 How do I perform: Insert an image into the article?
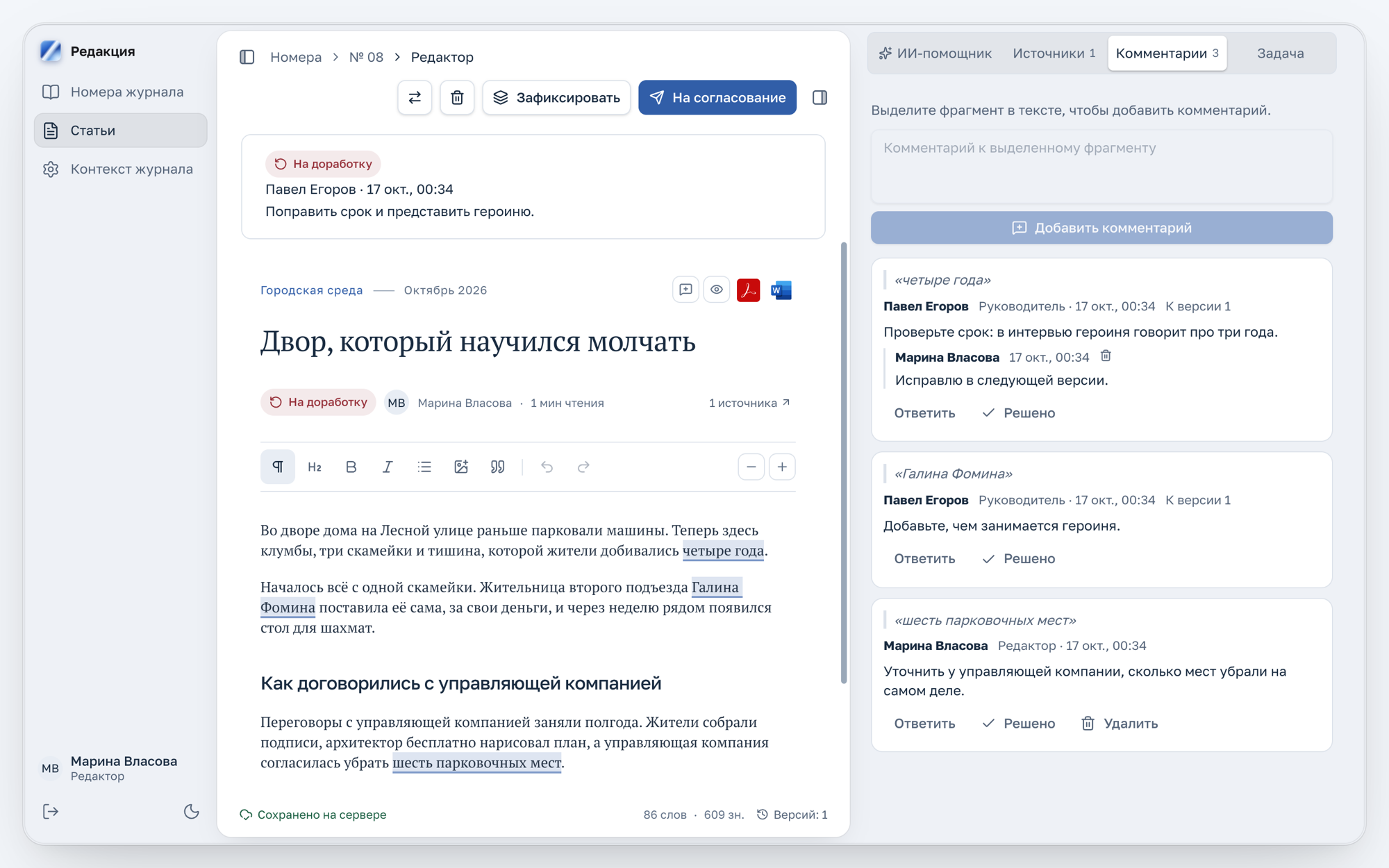click(461, 467)
